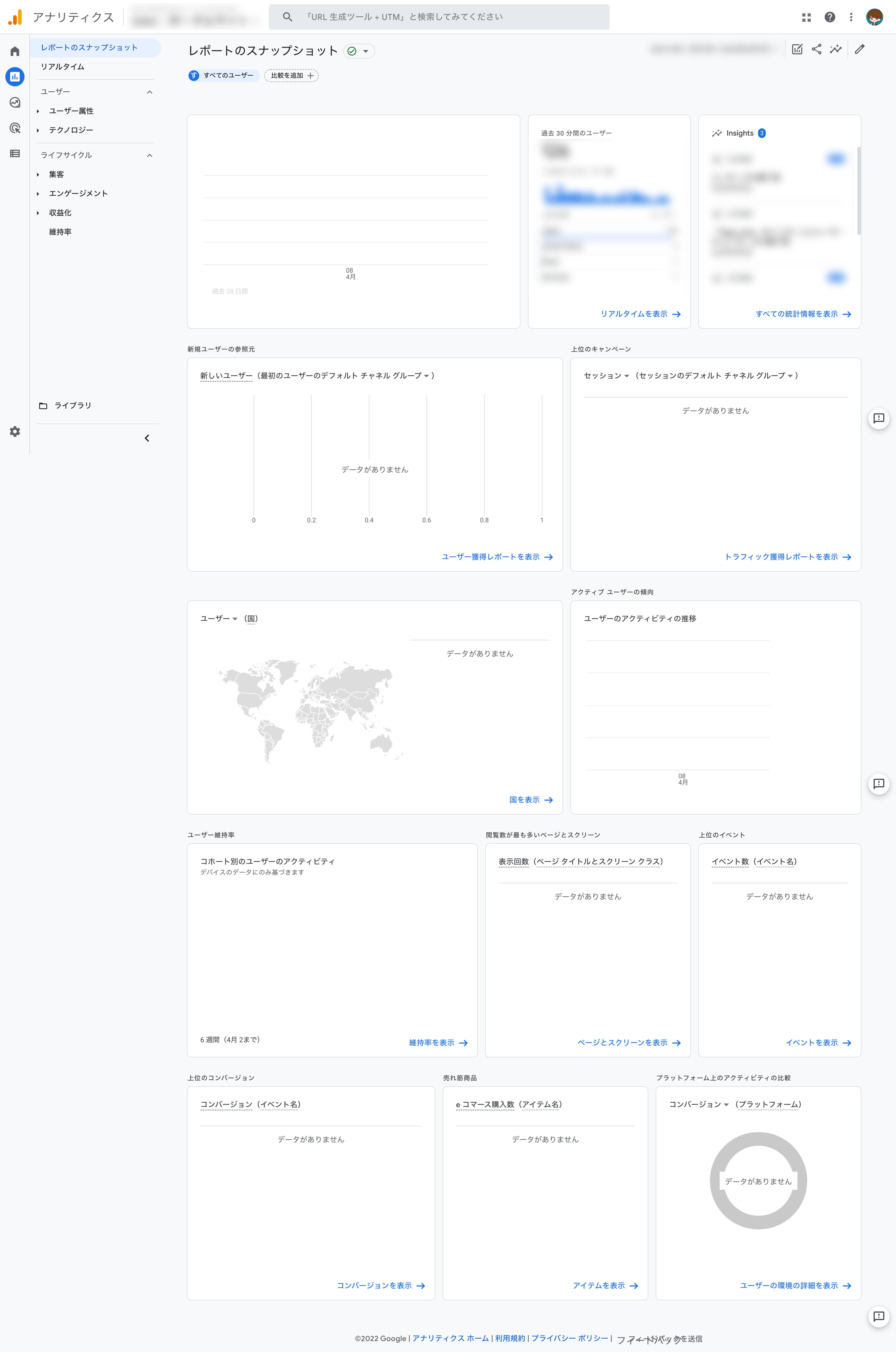Viewport: 896px width, 1352px height.
Task: Click 表示回数 metric label
Action: coord(513,861)
